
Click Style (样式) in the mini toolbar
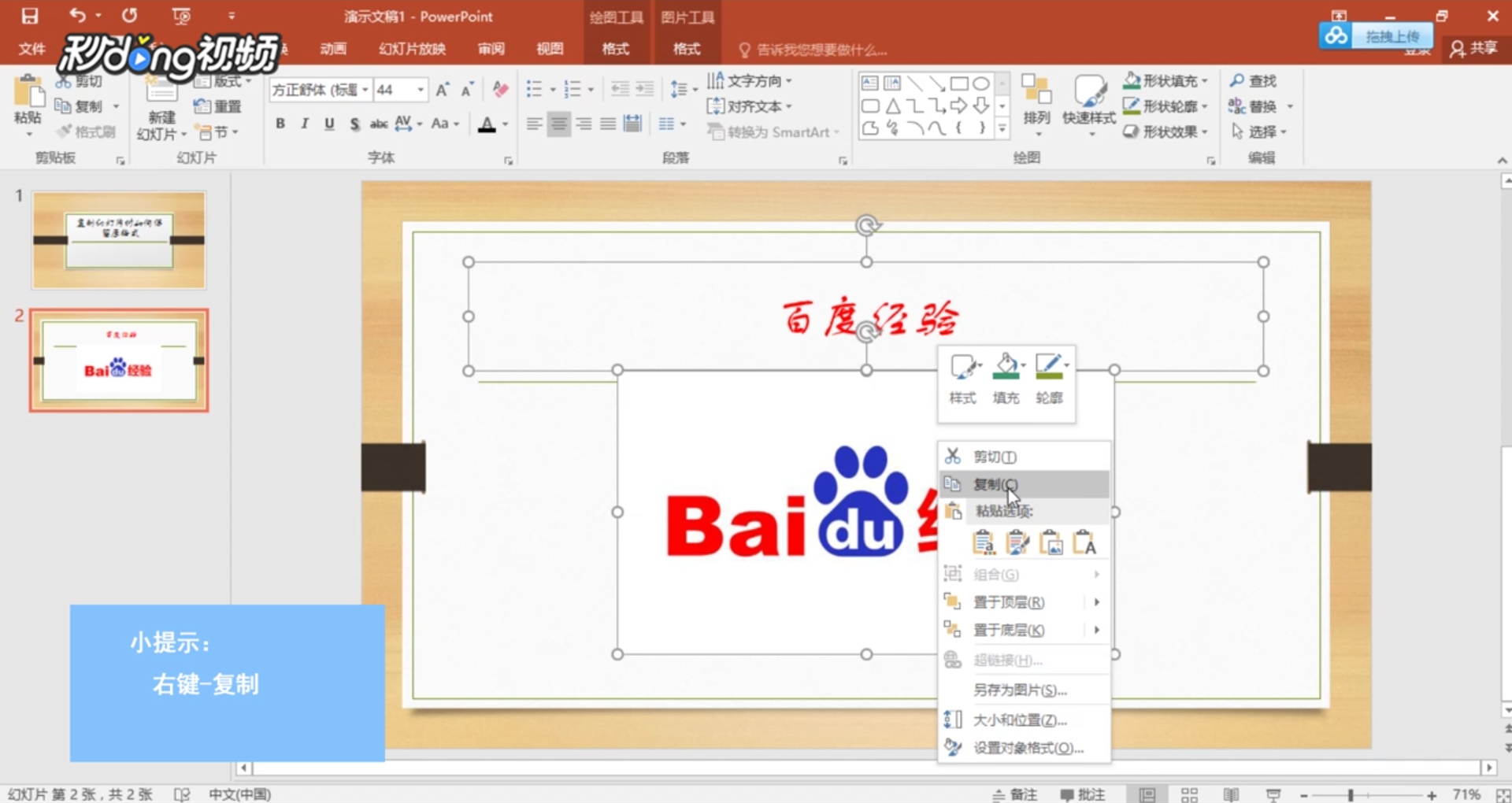click(963, 379)
